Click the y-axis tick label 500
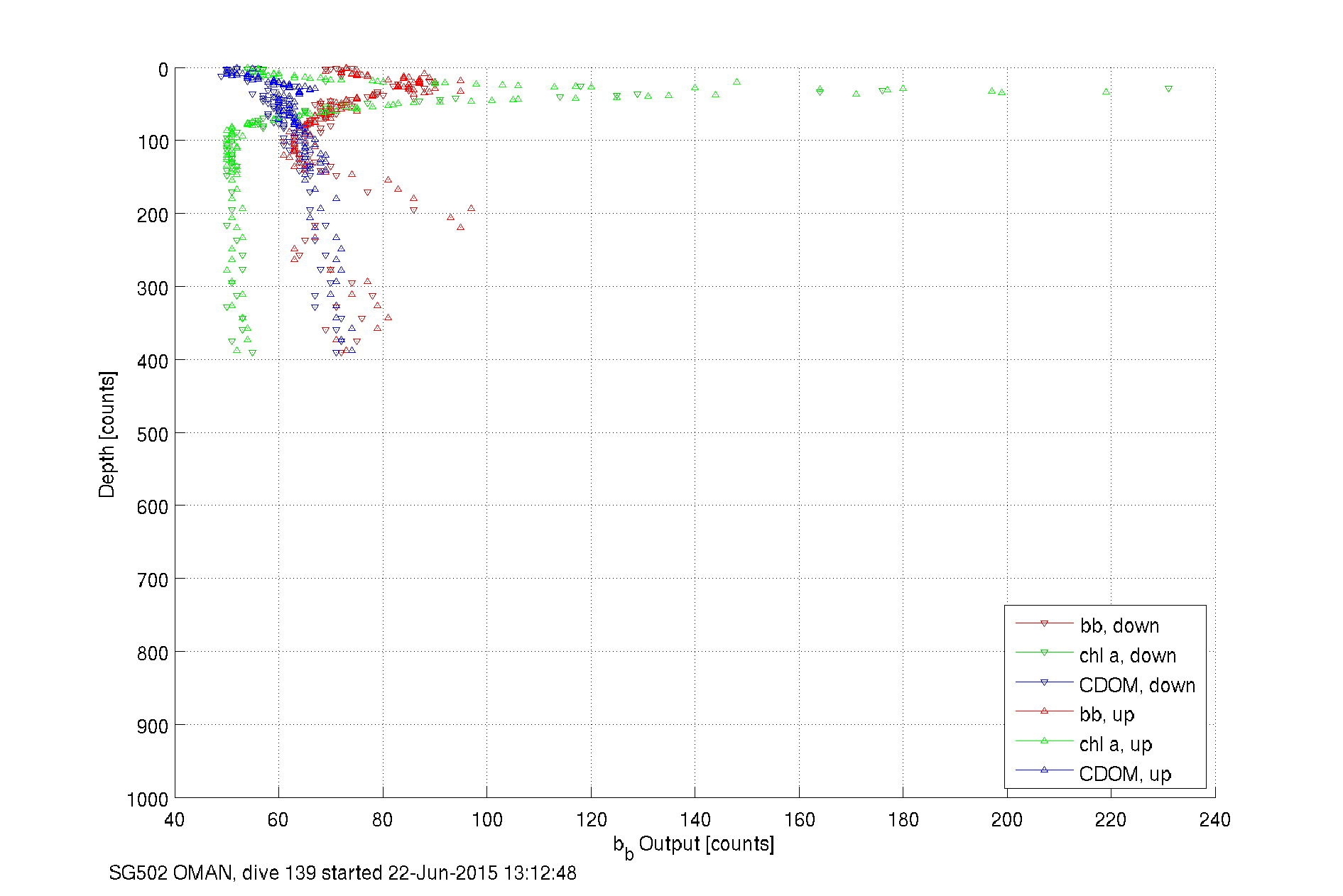The width and height of the screenshot is (1343, 896). tap(153, 435)
